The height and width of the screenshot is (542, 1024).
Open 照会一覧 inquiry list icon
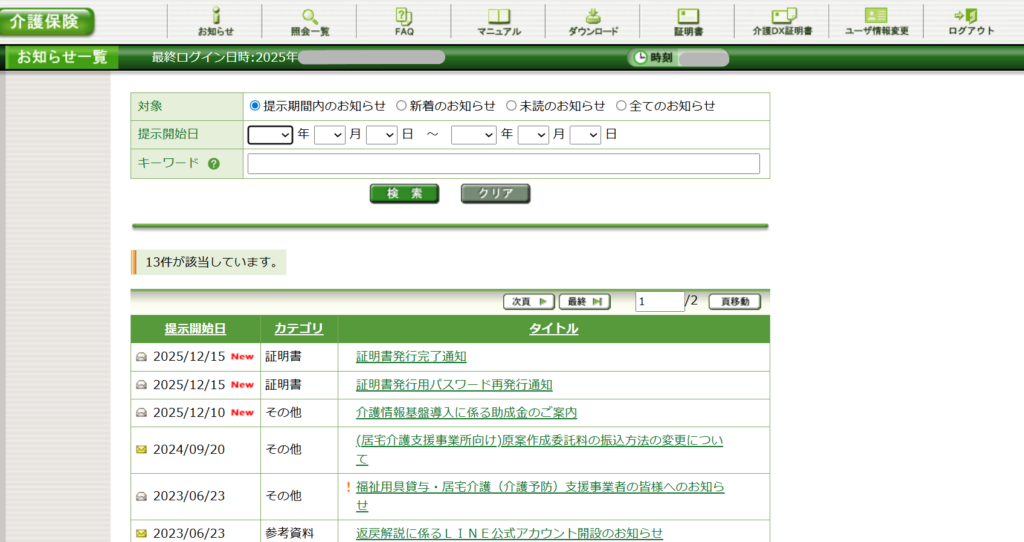pos(310,21)
